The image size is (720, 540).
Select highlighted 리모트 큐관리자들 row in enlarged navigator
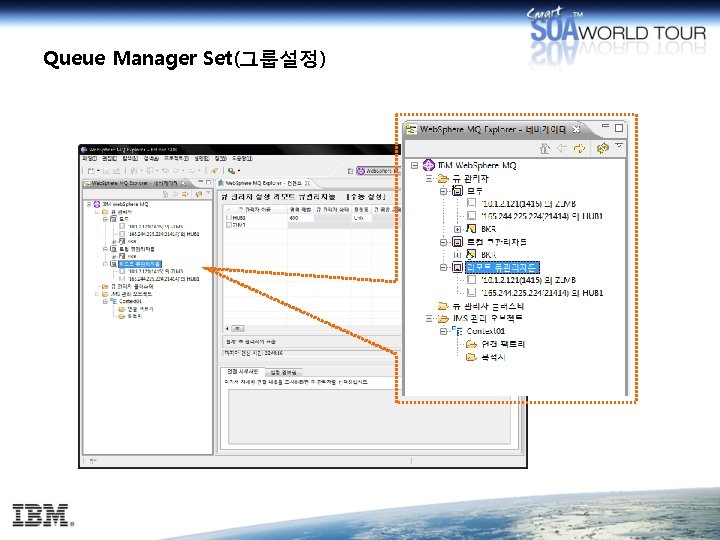click(502, 267)
